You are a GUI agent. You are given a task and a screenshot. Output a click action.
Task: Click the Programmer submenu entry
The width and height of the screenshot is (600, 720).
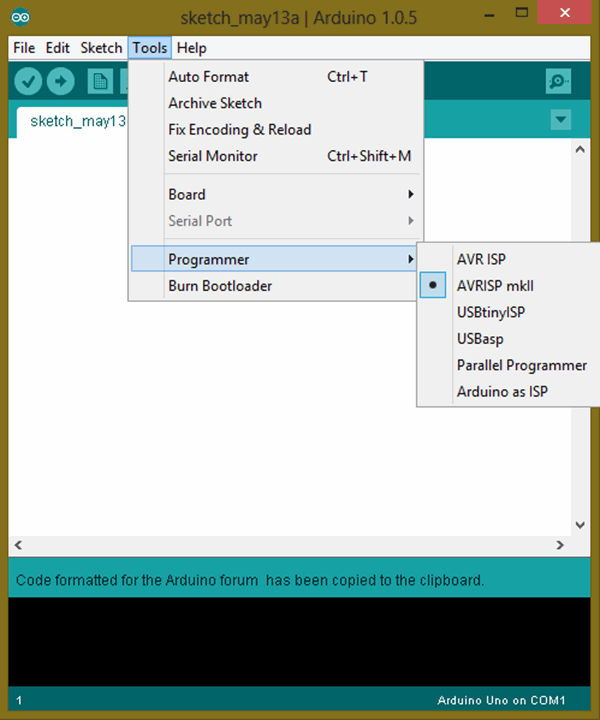point(275,259)
